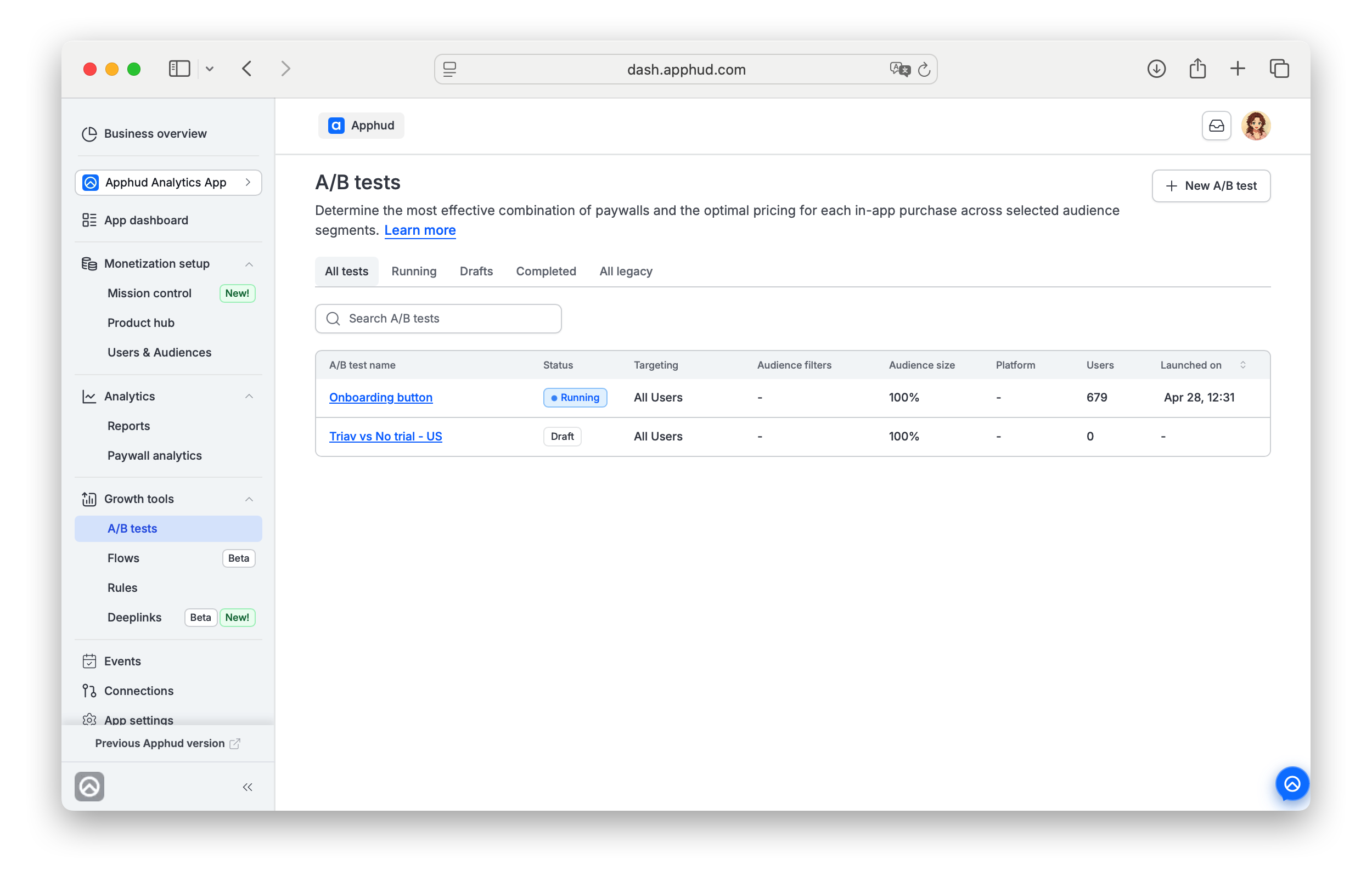Viewport: 1372px width, 893px height.
Task: Select the All tests tab
Action: click(346, 272)
